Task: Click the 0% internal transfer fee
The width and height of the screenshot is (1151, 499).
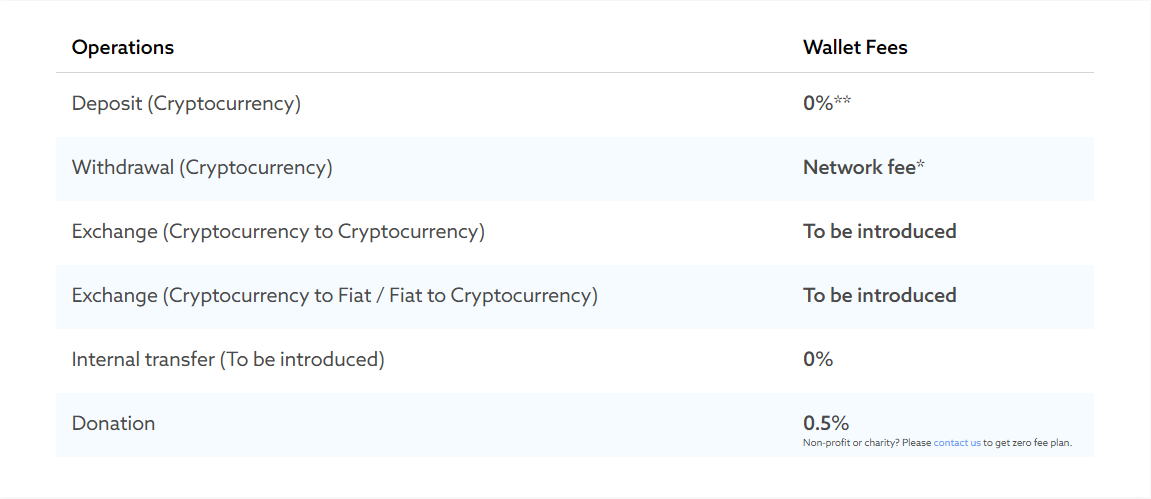Action: (x=818, y=359)
